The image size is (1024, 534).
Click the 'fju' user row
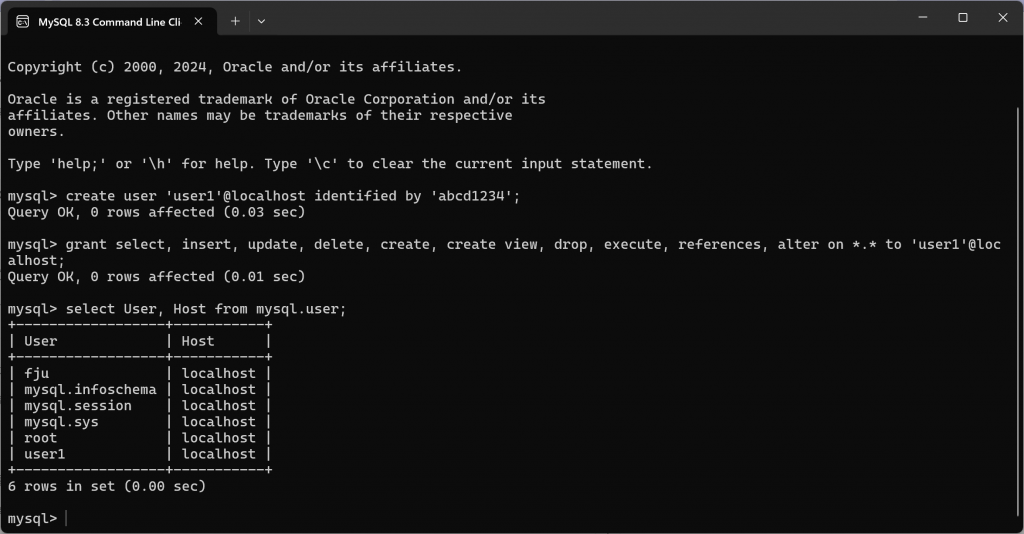[37, 373]
